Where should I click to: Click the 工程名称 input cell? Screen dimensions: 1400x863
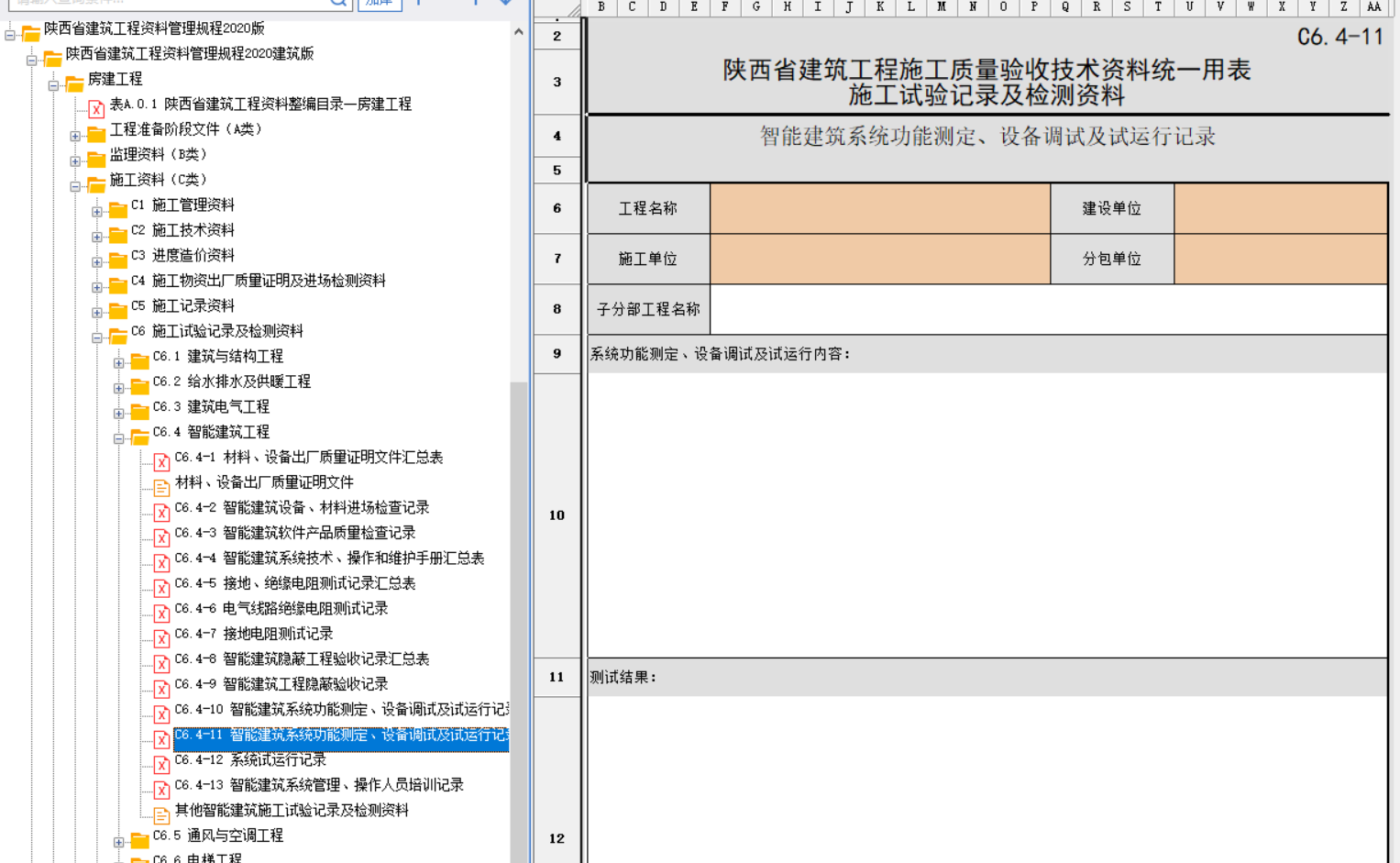pyautogui.click(x=879, y=208)
